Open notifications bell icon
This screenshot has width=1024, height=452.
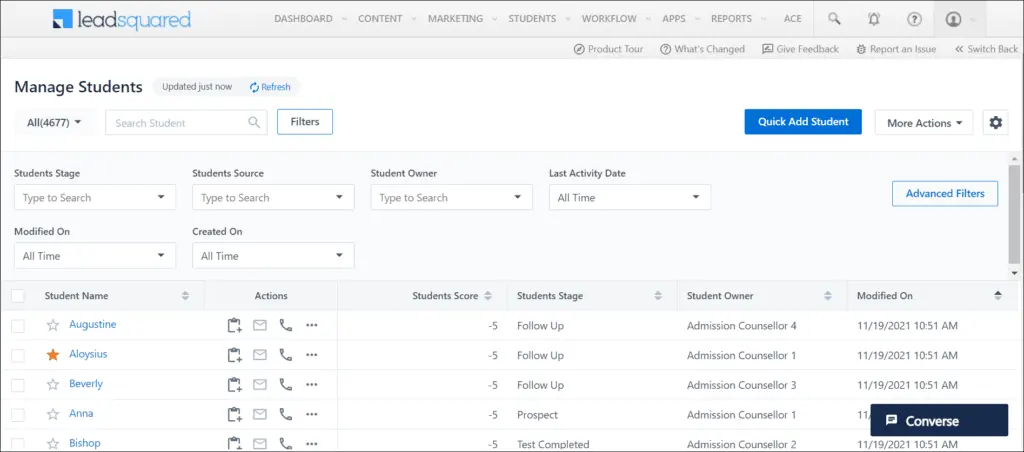click(x=874, y=19)
